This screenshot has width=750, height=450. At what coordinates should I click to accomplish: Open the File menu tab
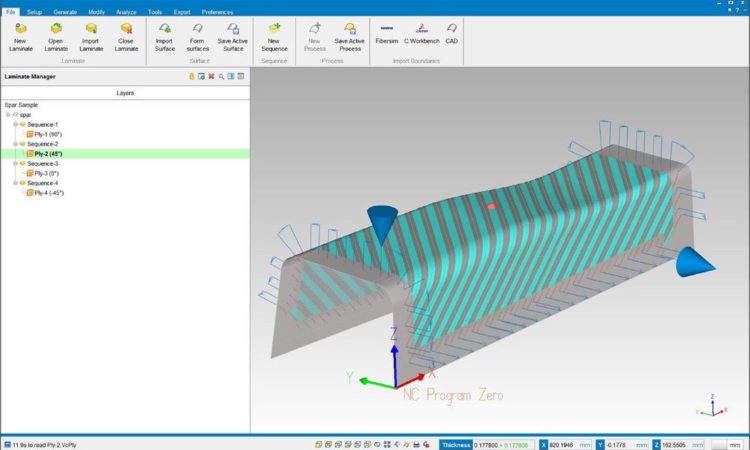click(x=11, y=12)
